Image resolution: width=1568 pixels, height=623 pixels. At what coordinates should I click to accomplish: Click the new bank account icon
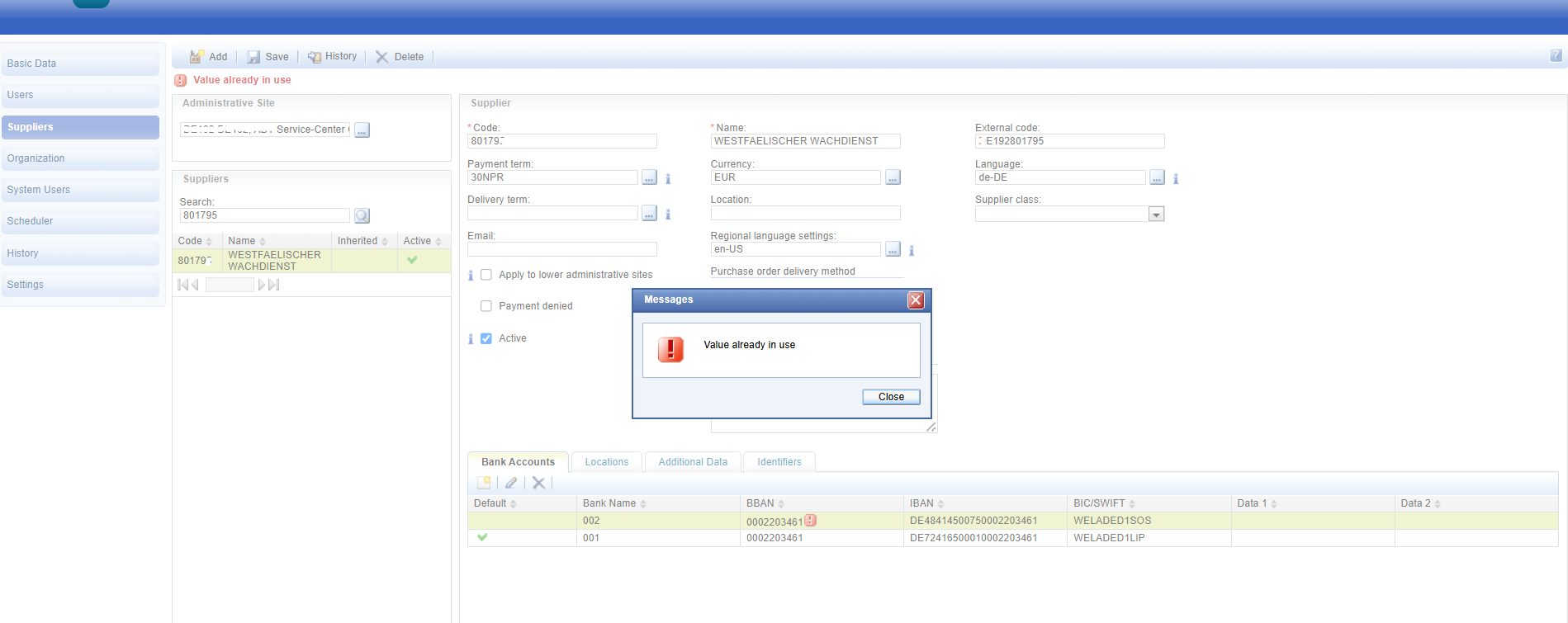point(484,484)
